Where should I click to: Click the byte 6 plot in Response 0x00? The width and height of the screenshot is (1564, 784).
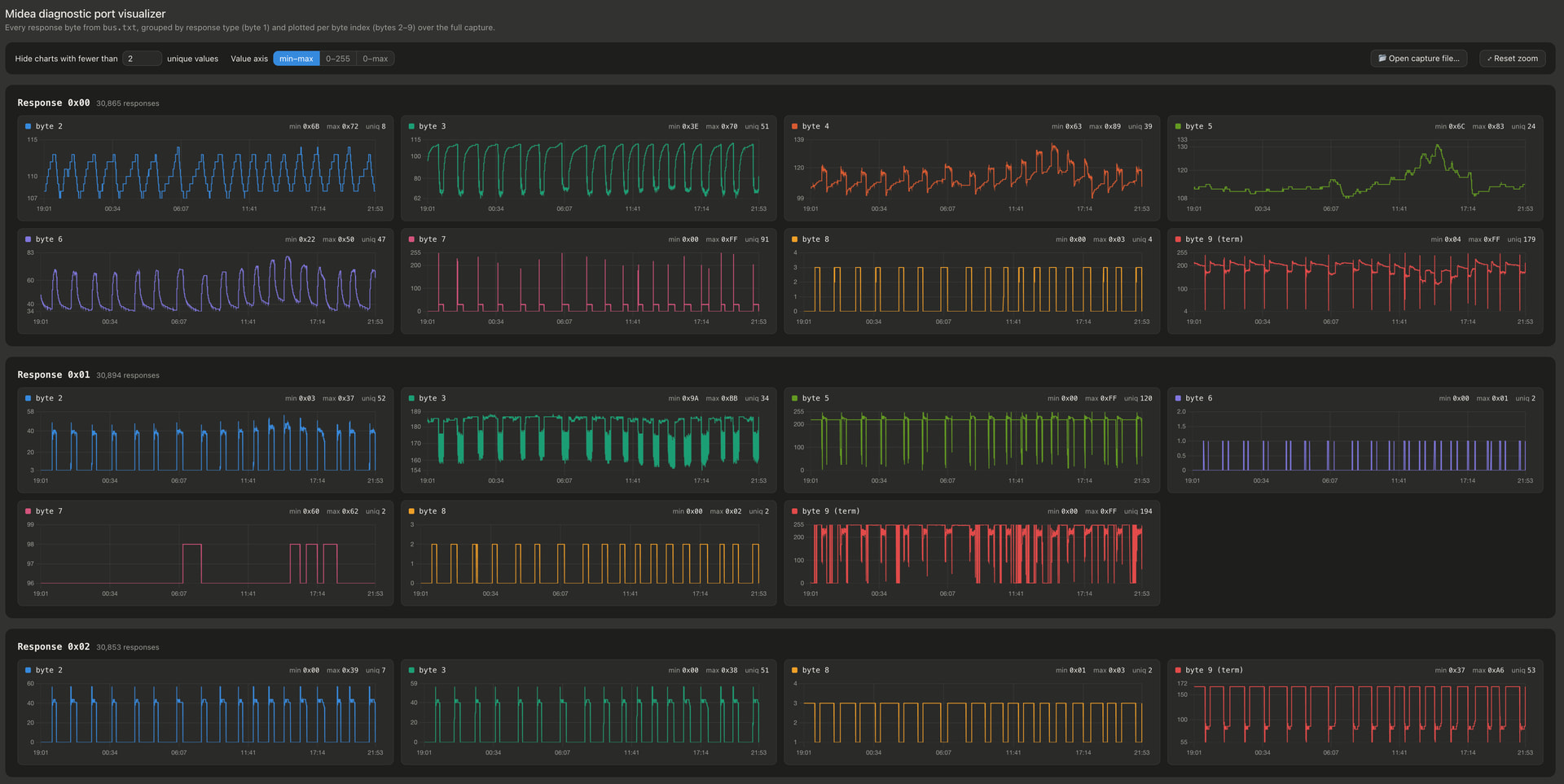[x=205, y=287]
